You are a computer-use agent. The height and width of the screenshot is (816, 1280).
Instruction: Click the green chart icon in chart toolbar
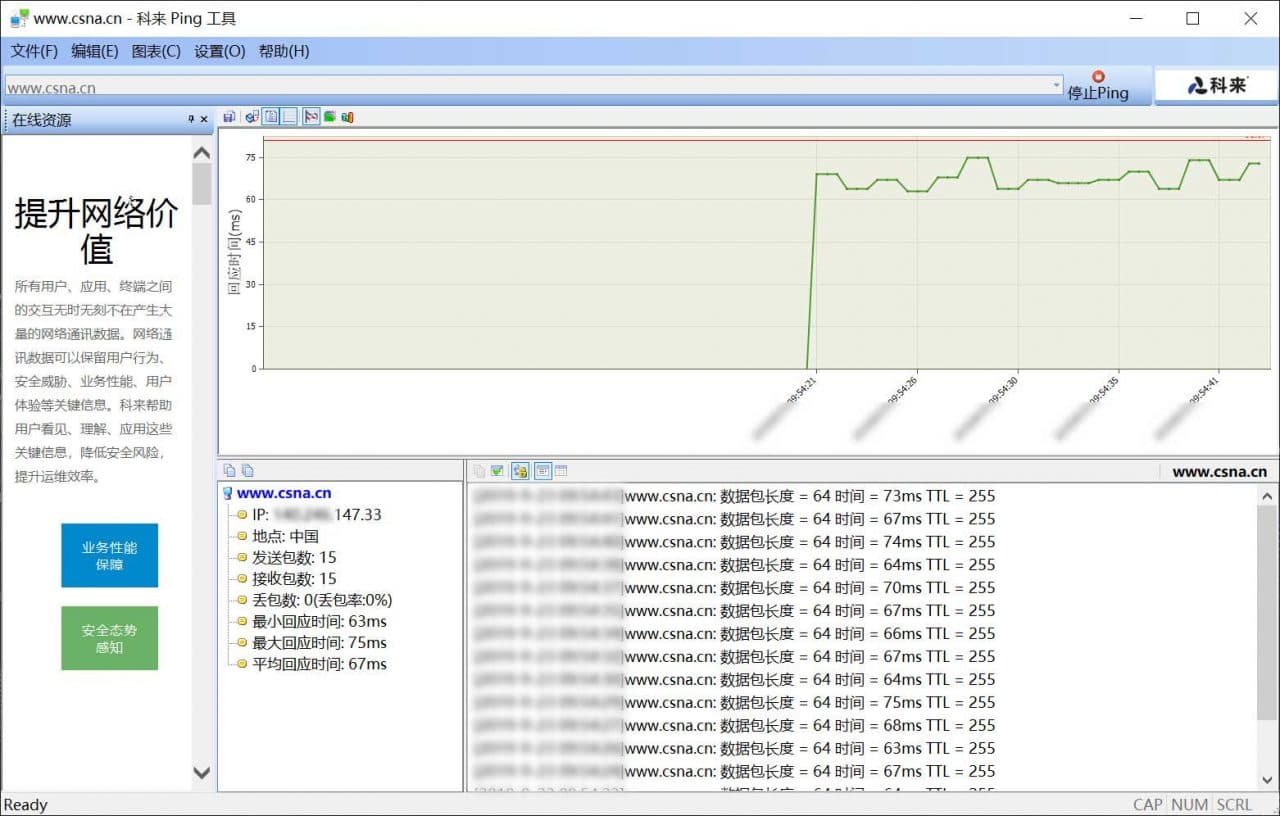329,117
